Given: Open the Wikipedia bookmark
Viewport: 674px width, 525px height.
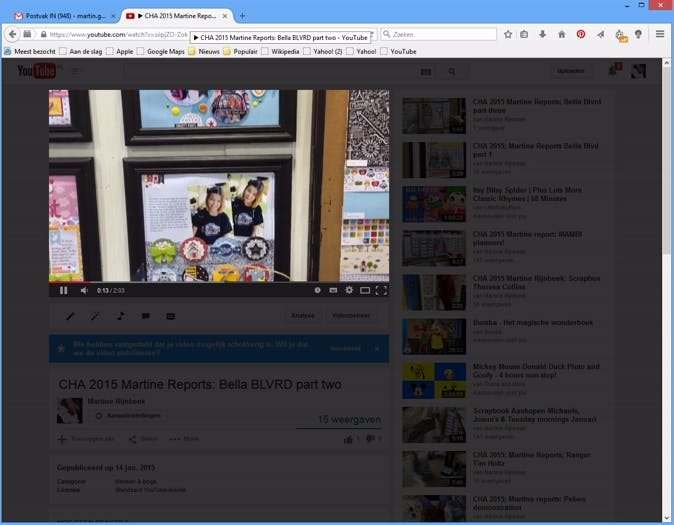Looking at the screenshot, I should [280, 52].
